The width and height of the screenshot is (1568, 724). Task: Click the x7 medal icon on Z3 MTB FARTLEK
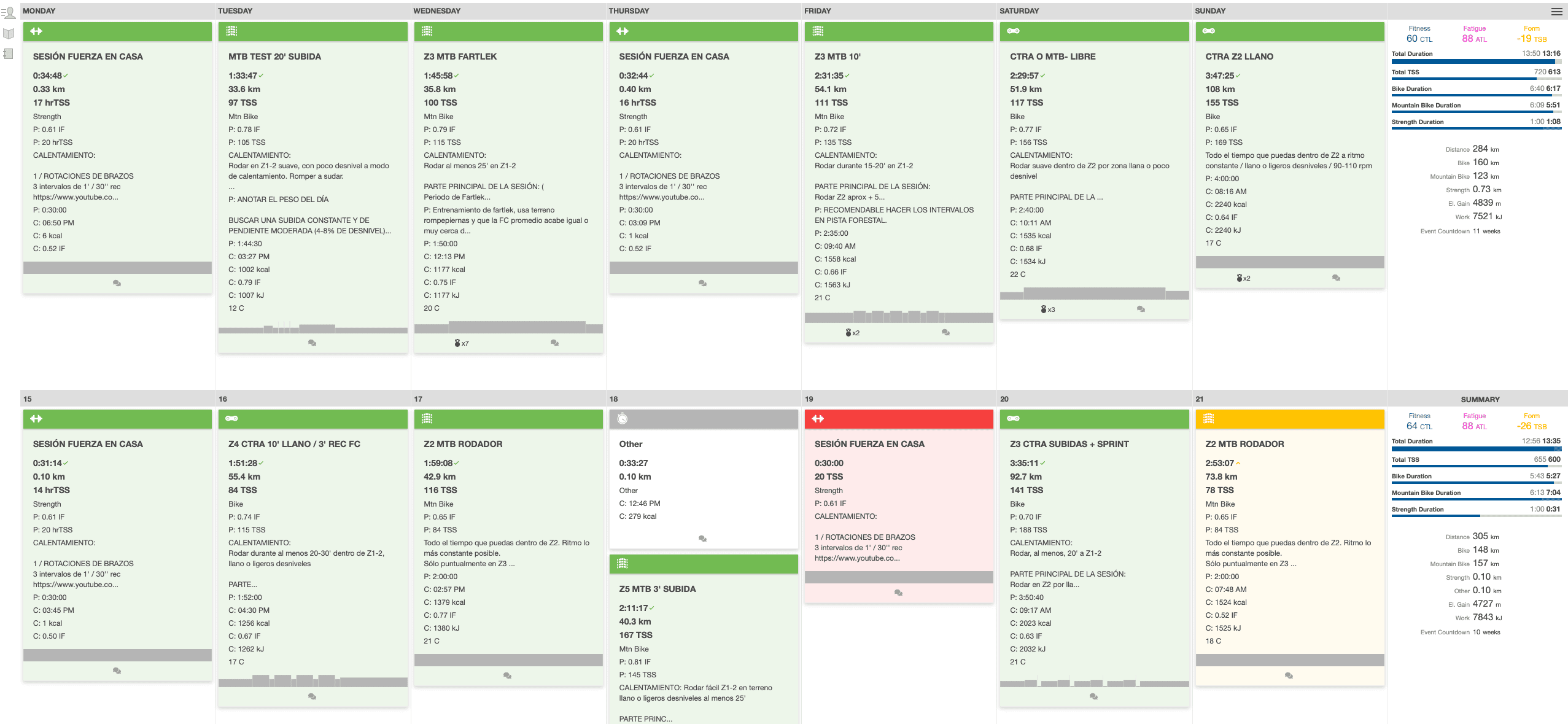click(461, 343)
